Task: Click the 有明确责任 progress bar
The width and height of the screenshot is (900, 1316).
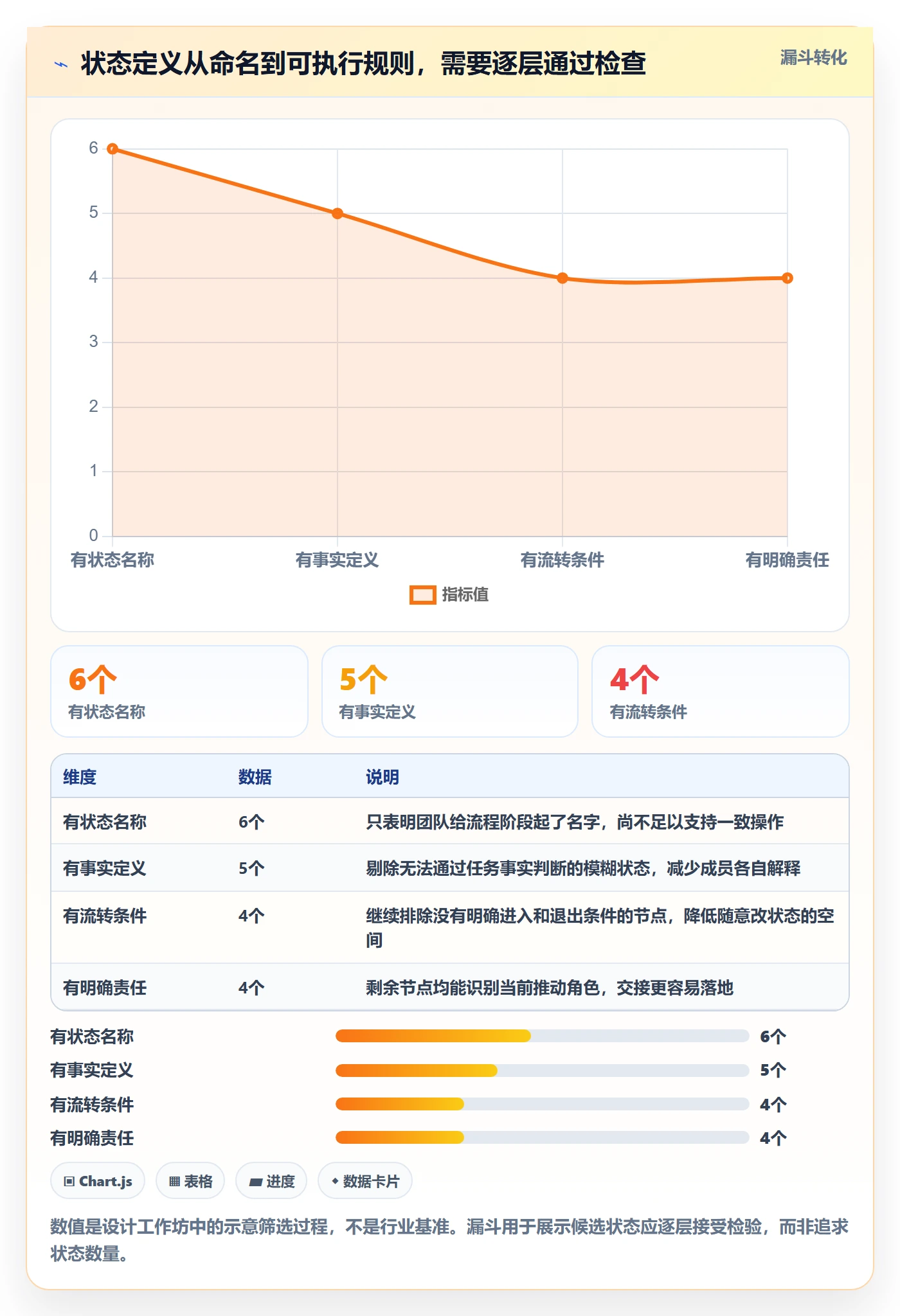Action: 542,1138
